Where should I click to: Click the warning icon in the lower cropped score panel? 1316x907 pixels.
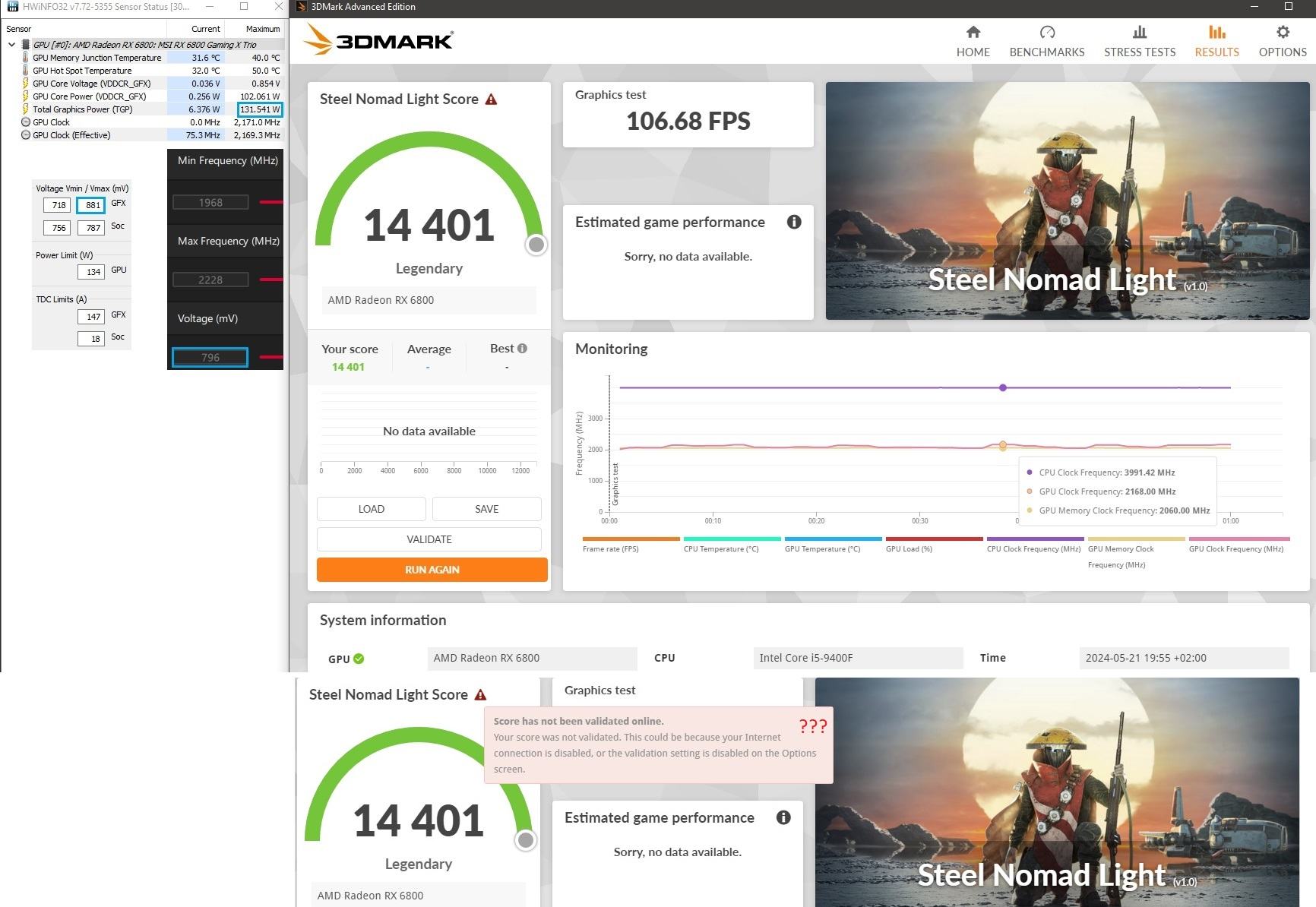(x=480, y=695)
